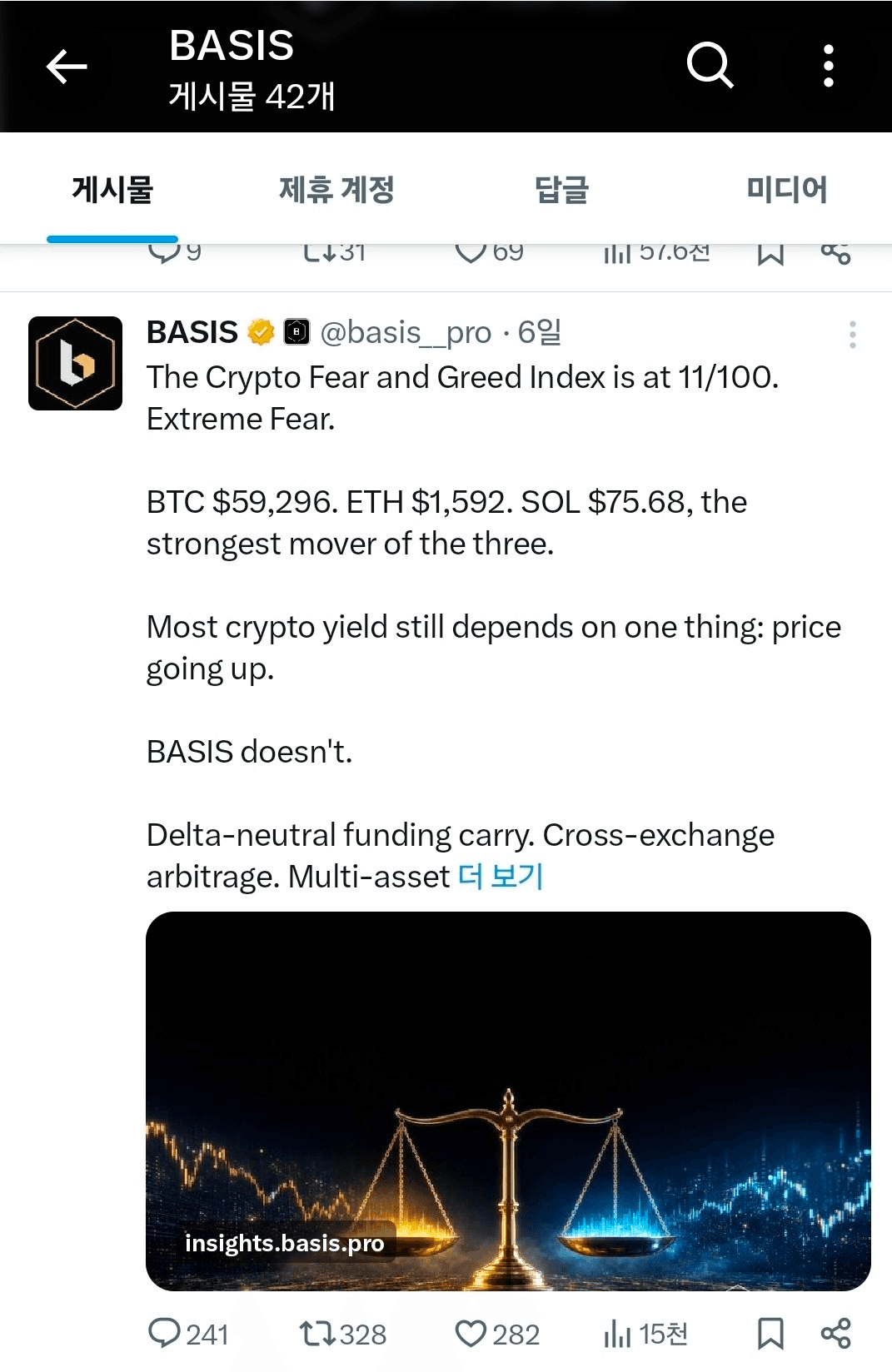The width and height of the screenshot is (892, 1372).
Task: Share the Fear and Greed post
Action: tap(835, 1334)
